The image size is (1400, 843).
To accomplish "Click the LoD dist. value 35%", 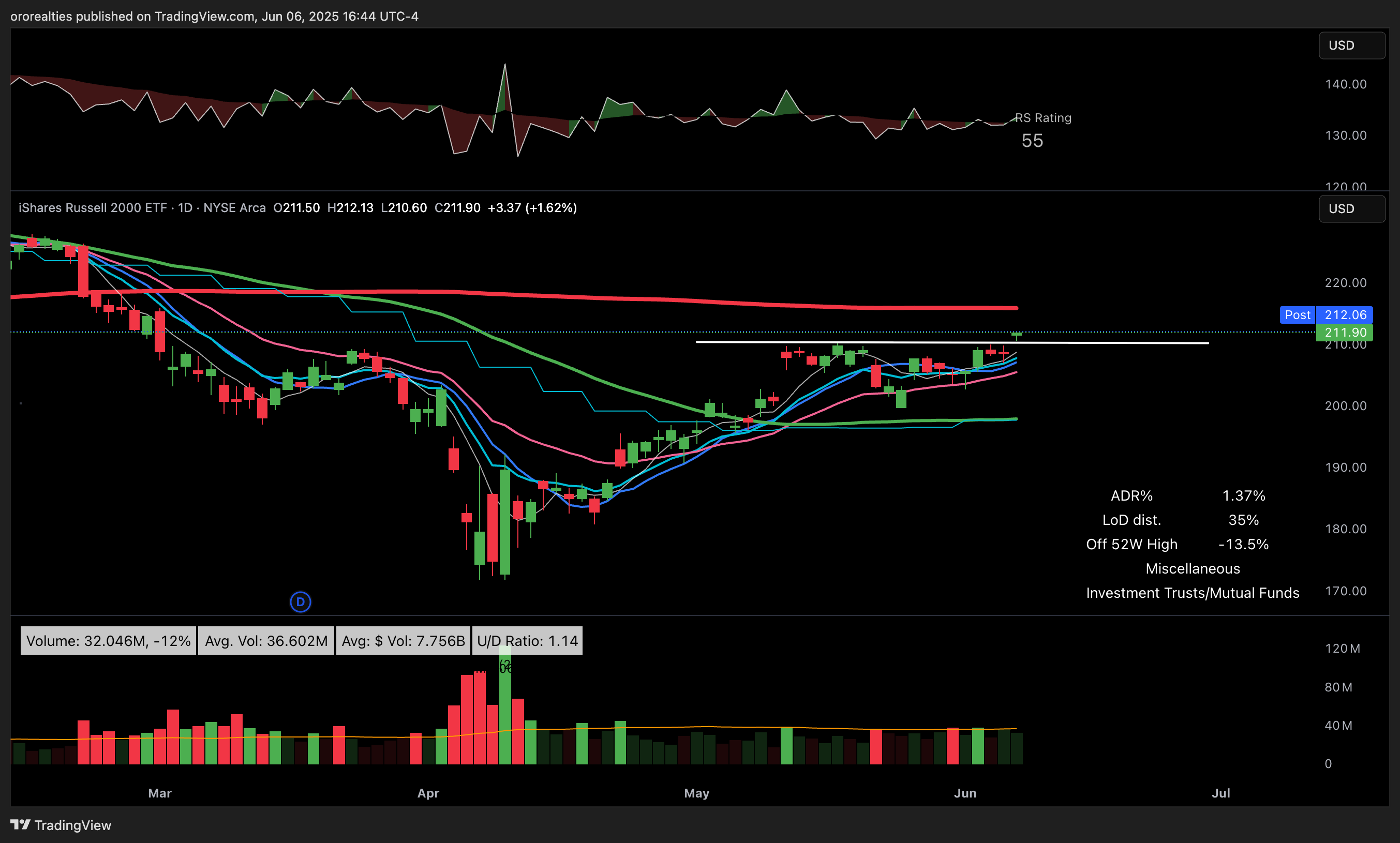I will 1244,520.
